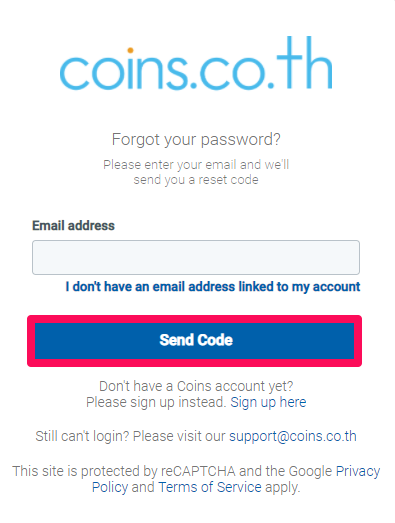Click the orange dot on the logo's letter i

pyautogui.click(x=130, y=50)
